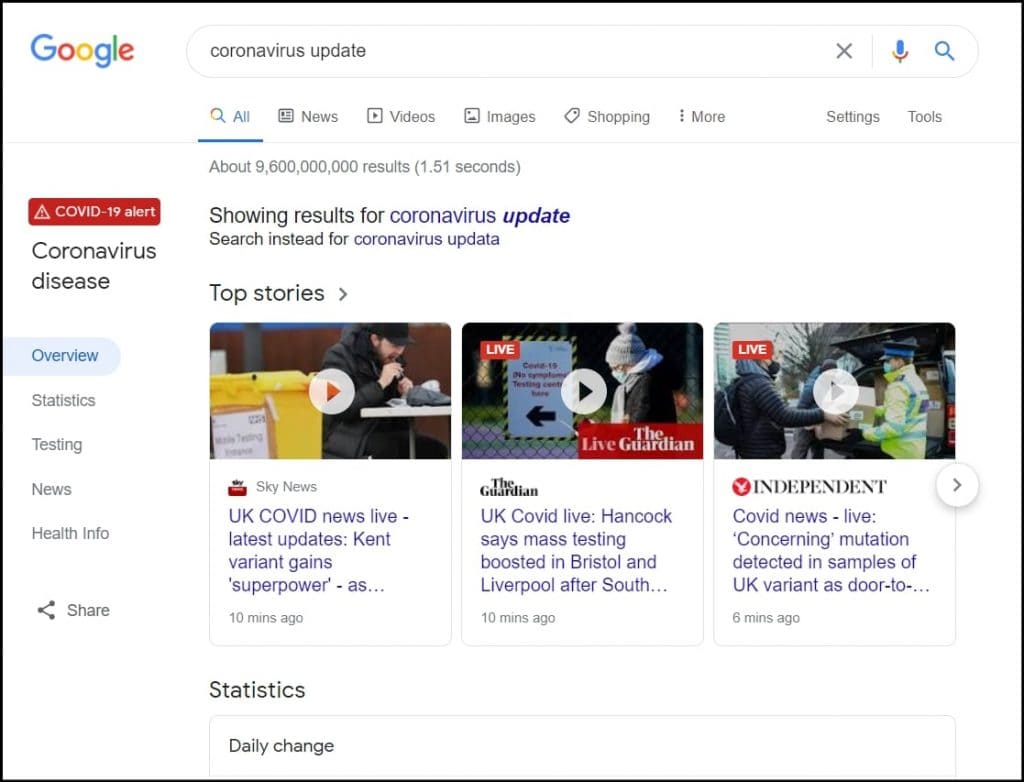Go to the Images tab
Image resolution: width=1024 pixels, height=782 pixels.
(500, 116)
